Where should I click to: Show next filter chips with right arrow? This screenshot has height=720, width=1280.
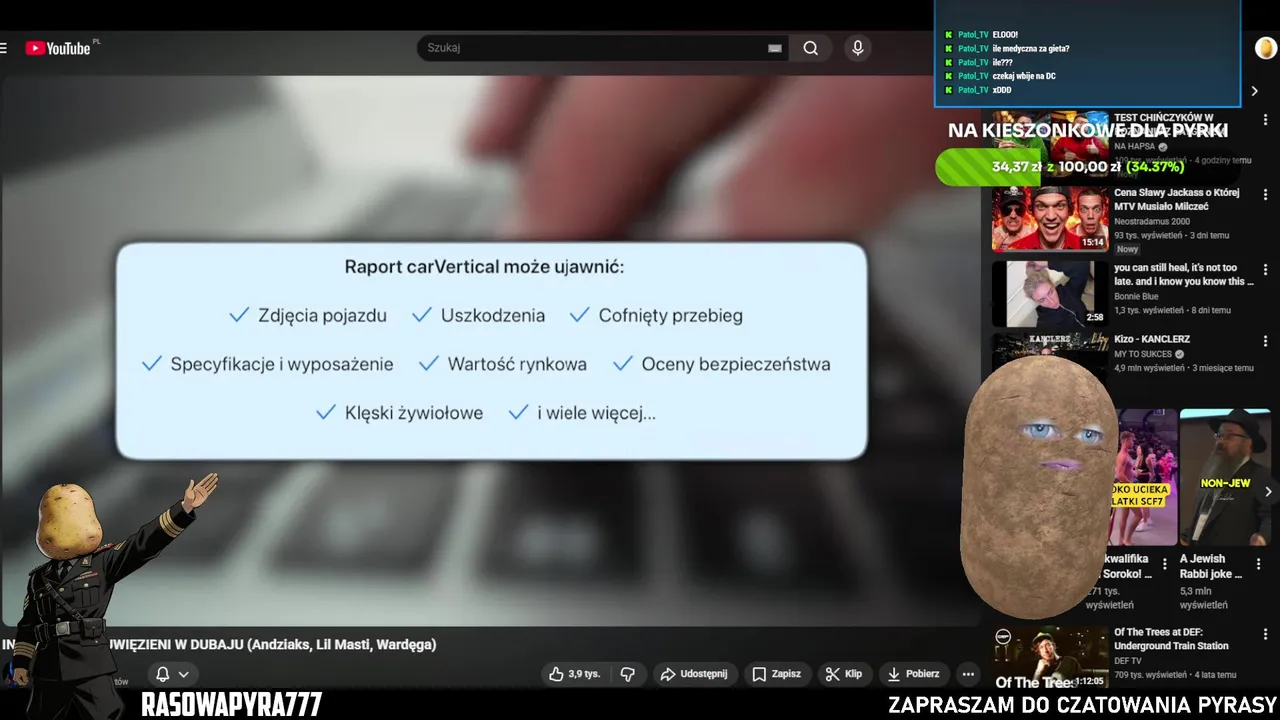click(x=1255, y=91)
